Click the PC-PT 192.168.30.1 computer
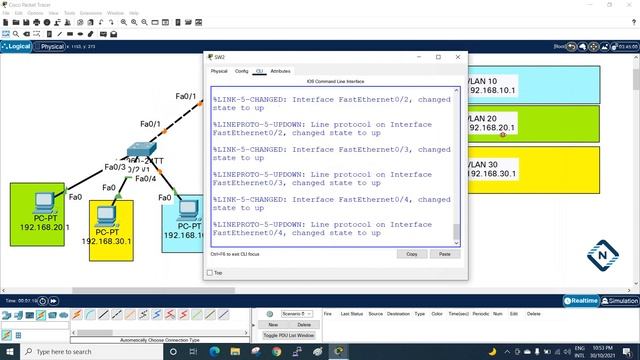640x360 pixels. 107,216
